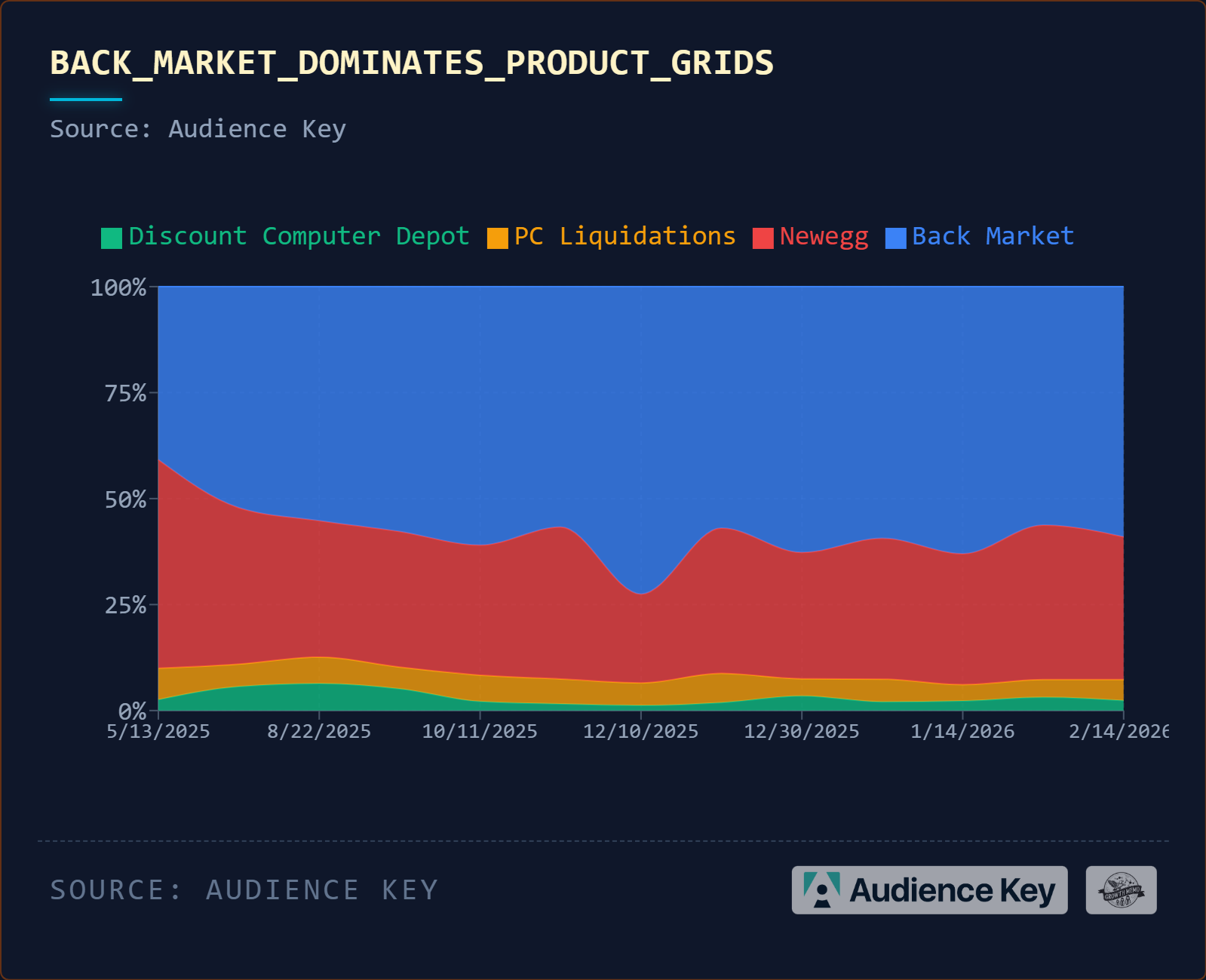The height and width of the screenshot is (980, 1206).
Task: Toggle the Discount Computer Depot legend label
Action: 299,236
